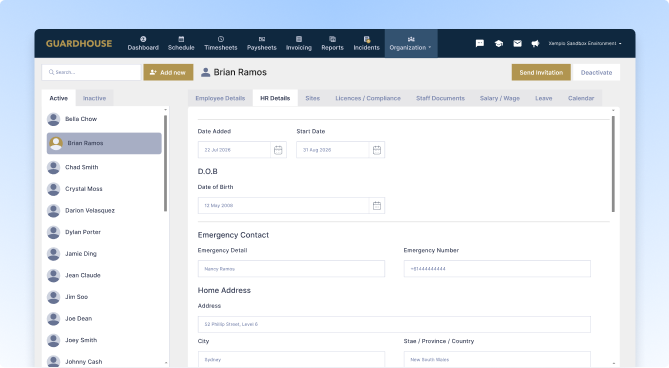Open the Sites tab
This screenshot has width=669, height=368.
(312, 98)
